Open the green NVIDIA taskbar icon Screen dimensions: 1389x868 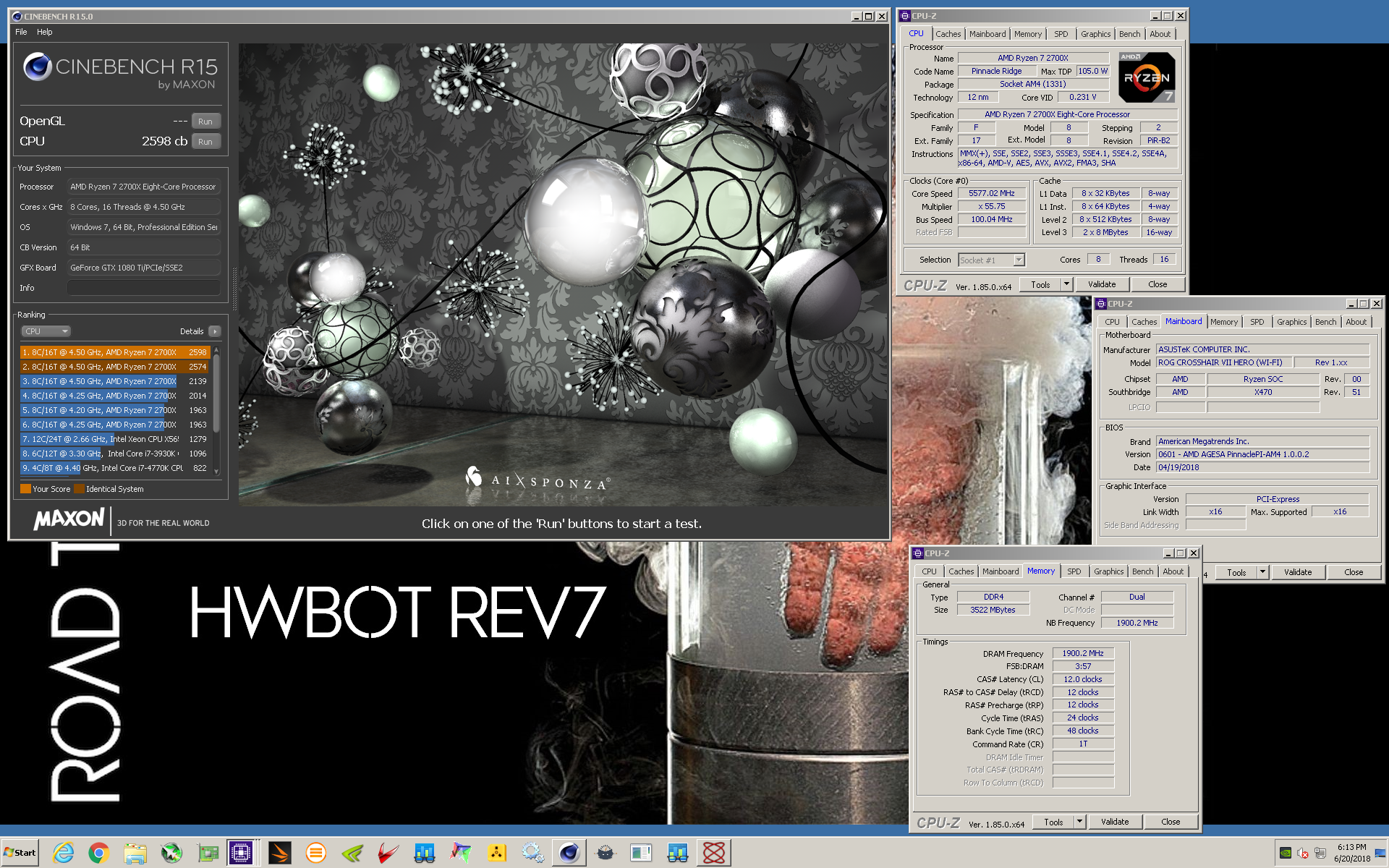tap(352, 854)
